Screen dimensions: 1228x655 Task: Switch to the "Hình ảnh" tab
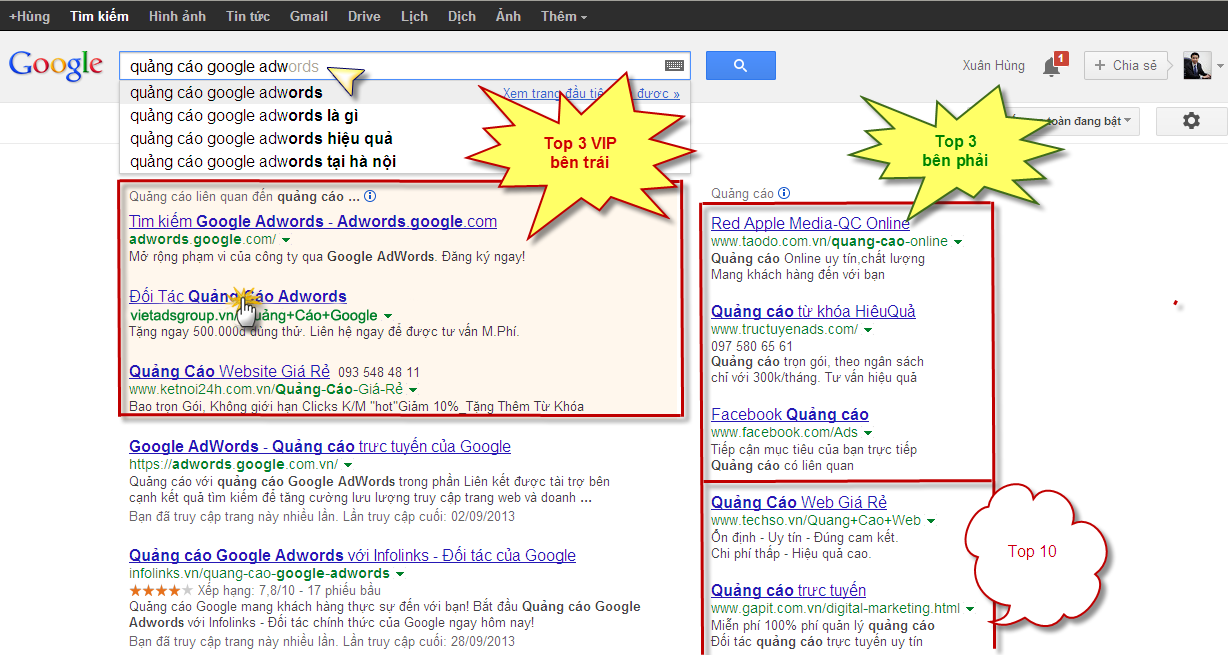click(176, 16)
